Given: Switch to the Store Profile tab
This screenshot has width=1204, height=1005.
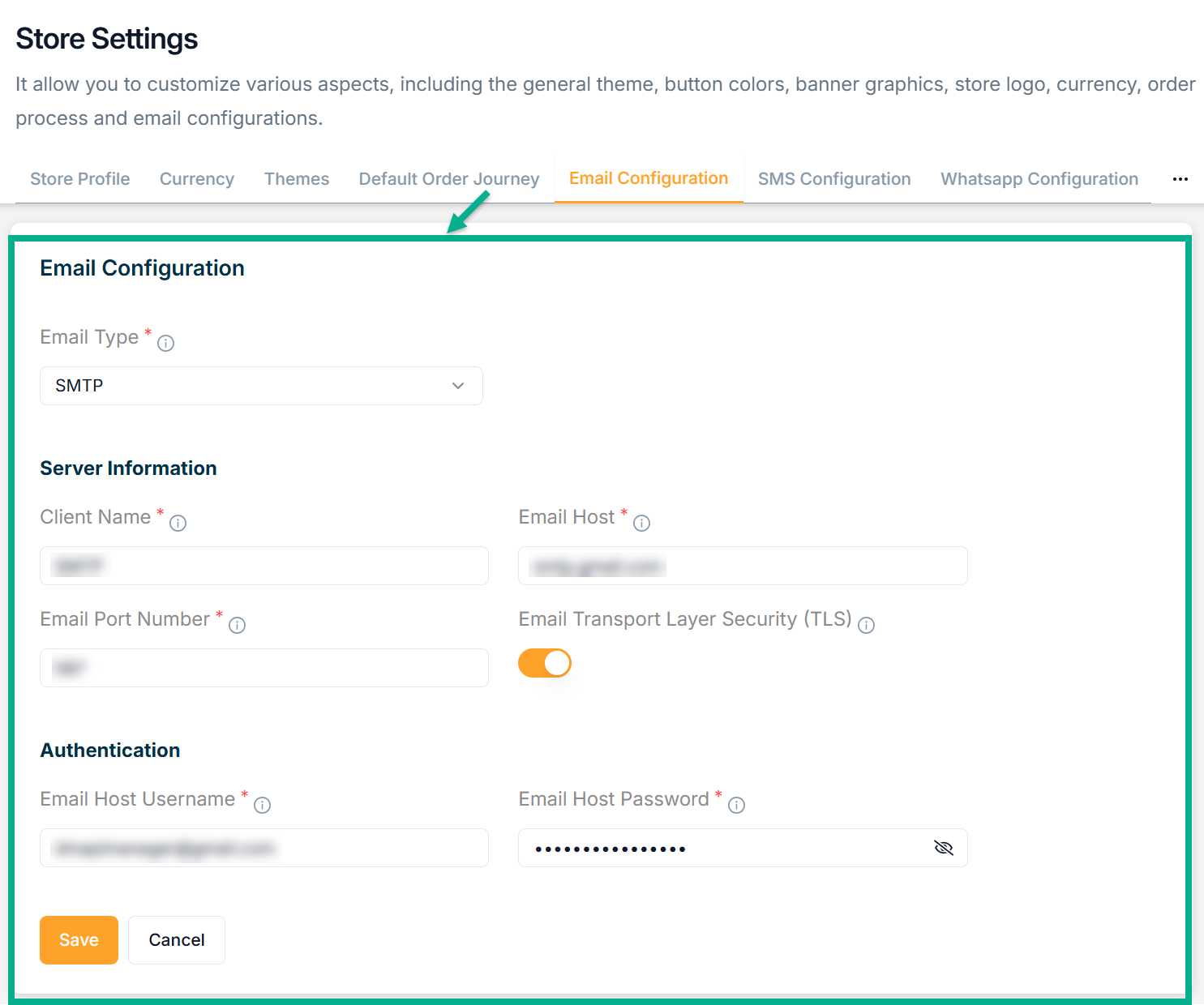Looking at the screenshot, I should [x=79, y=179].
